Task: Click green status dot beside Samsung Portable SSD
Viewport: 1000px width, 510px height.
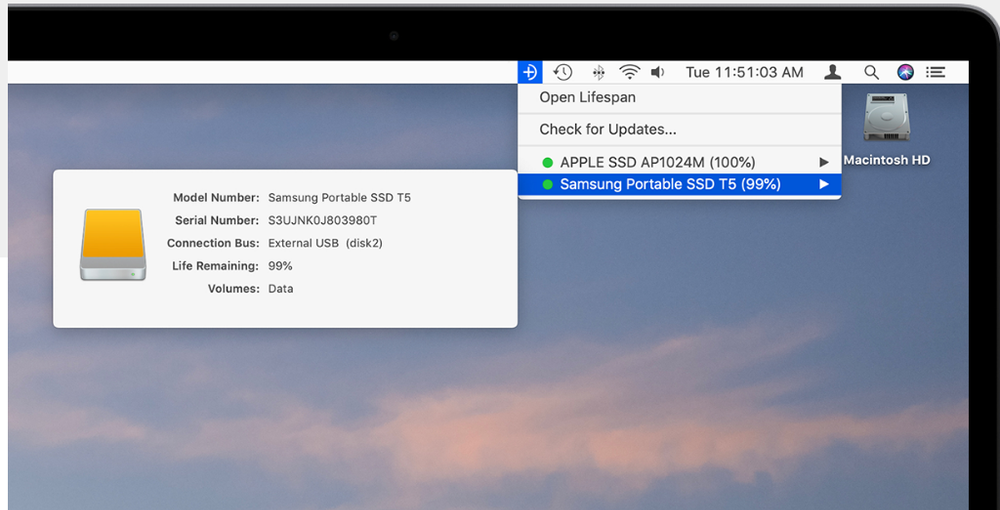Action: [x=547, y=184]
